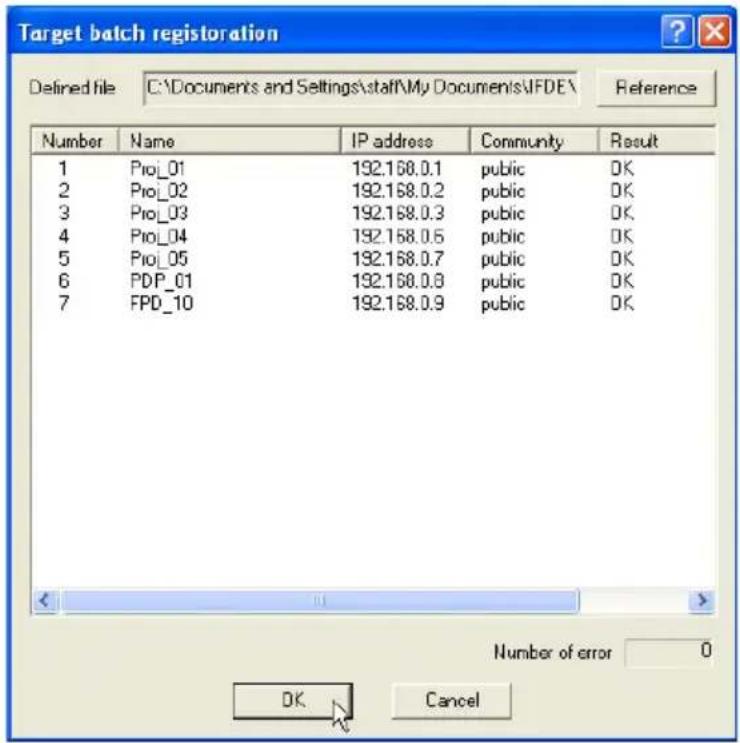Click the public community of PDP_01
This screenshot has width=740, height=743.
[x=503, y=282]
